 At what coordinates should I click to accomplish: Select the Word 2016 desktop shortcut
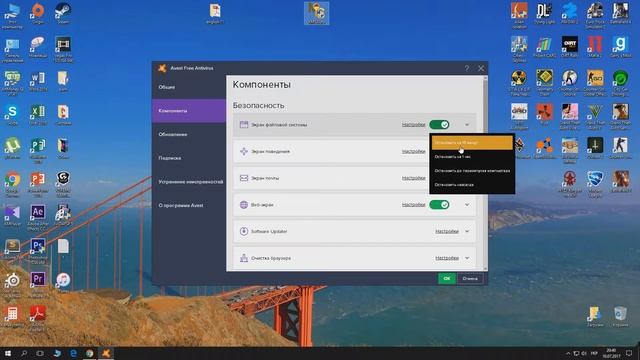[x=38, y=81]
